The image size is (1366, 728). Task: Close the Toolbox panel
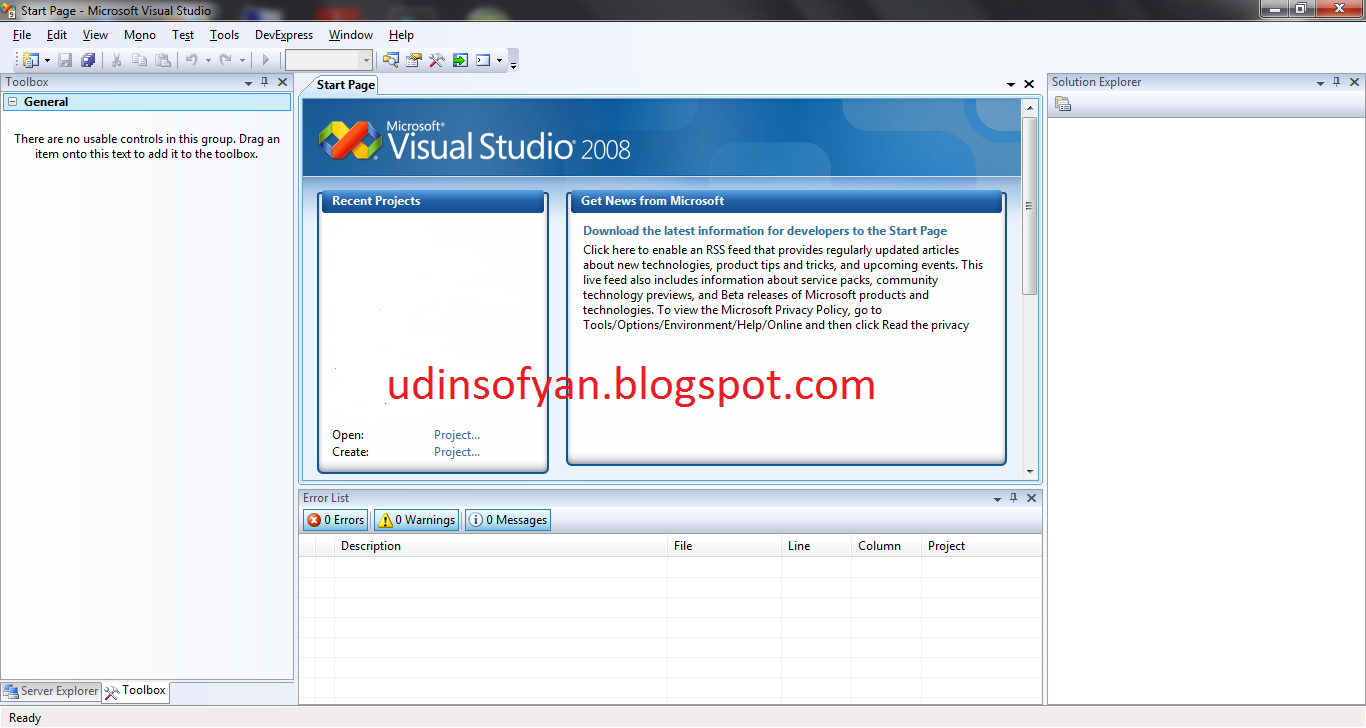coord(282,82)
